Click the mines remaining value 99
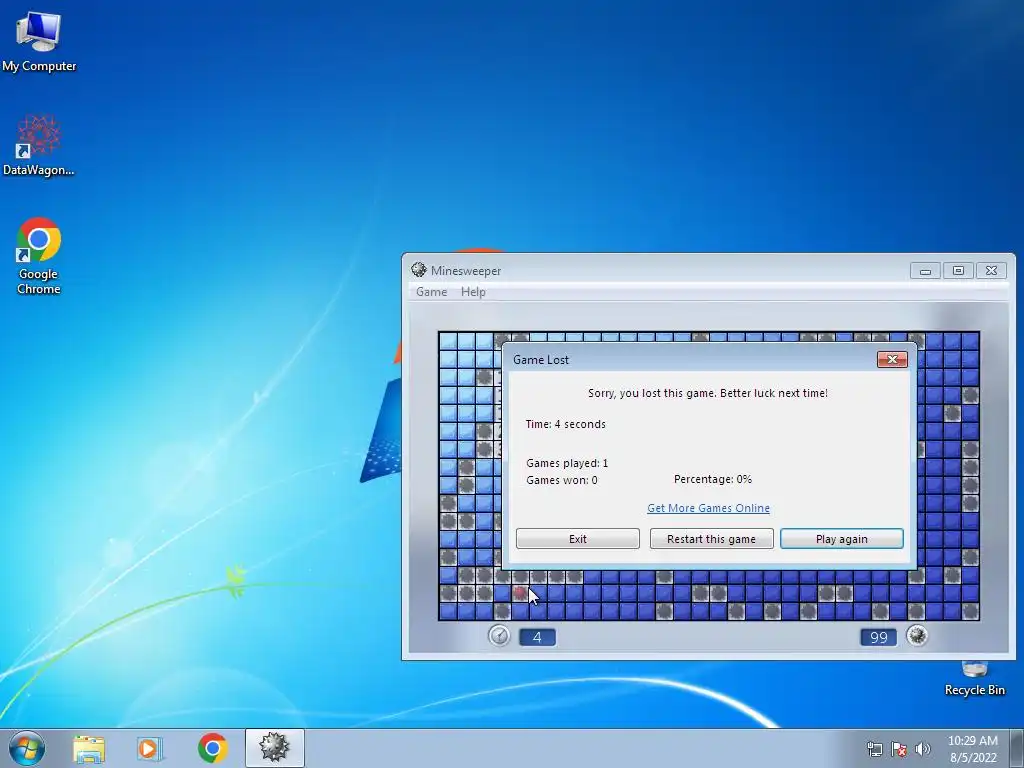This screenshot has height=768, width=1024. 878,637
